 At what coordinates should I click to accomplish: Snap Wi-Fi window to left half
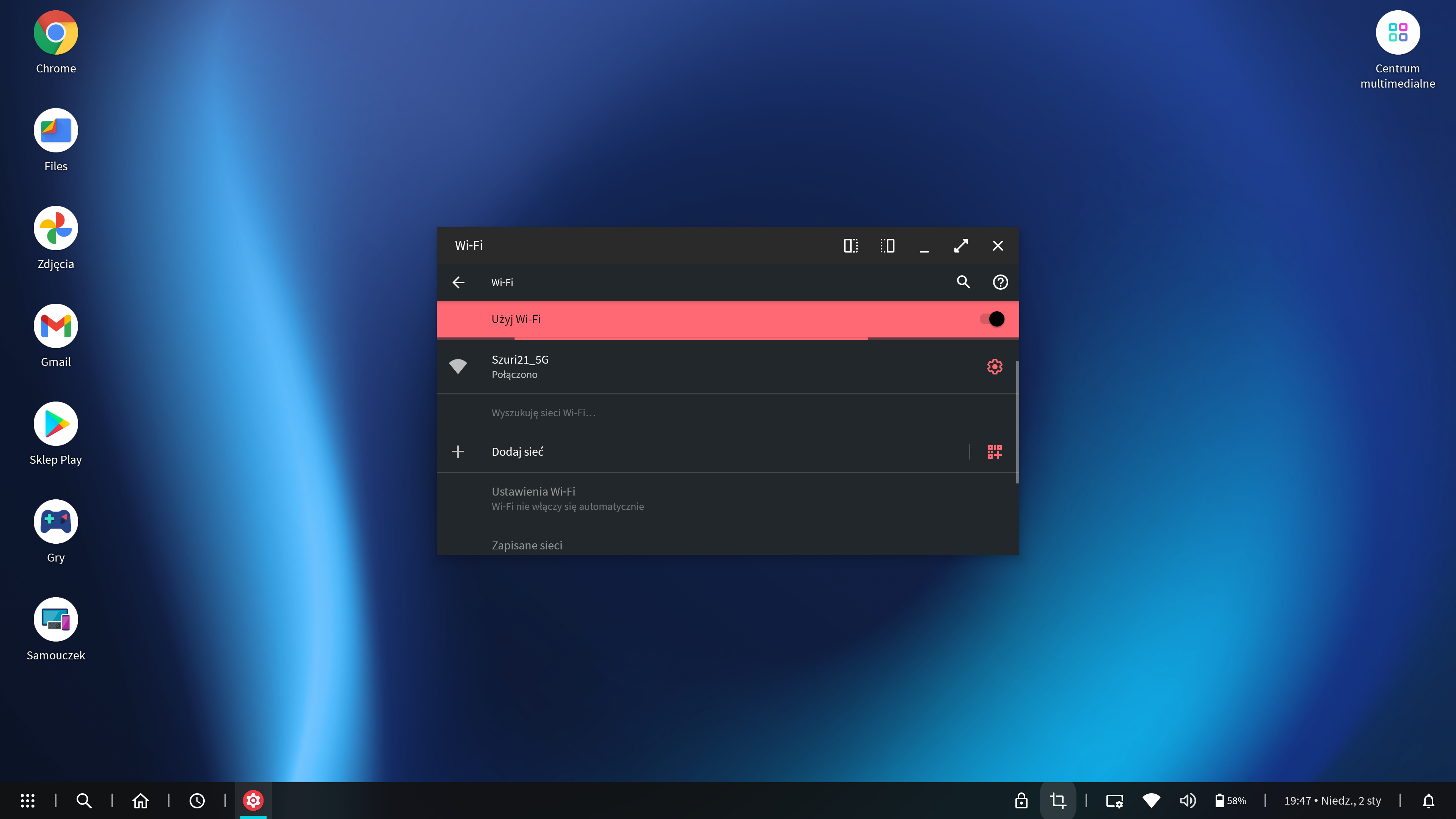[x=850, y=246]
